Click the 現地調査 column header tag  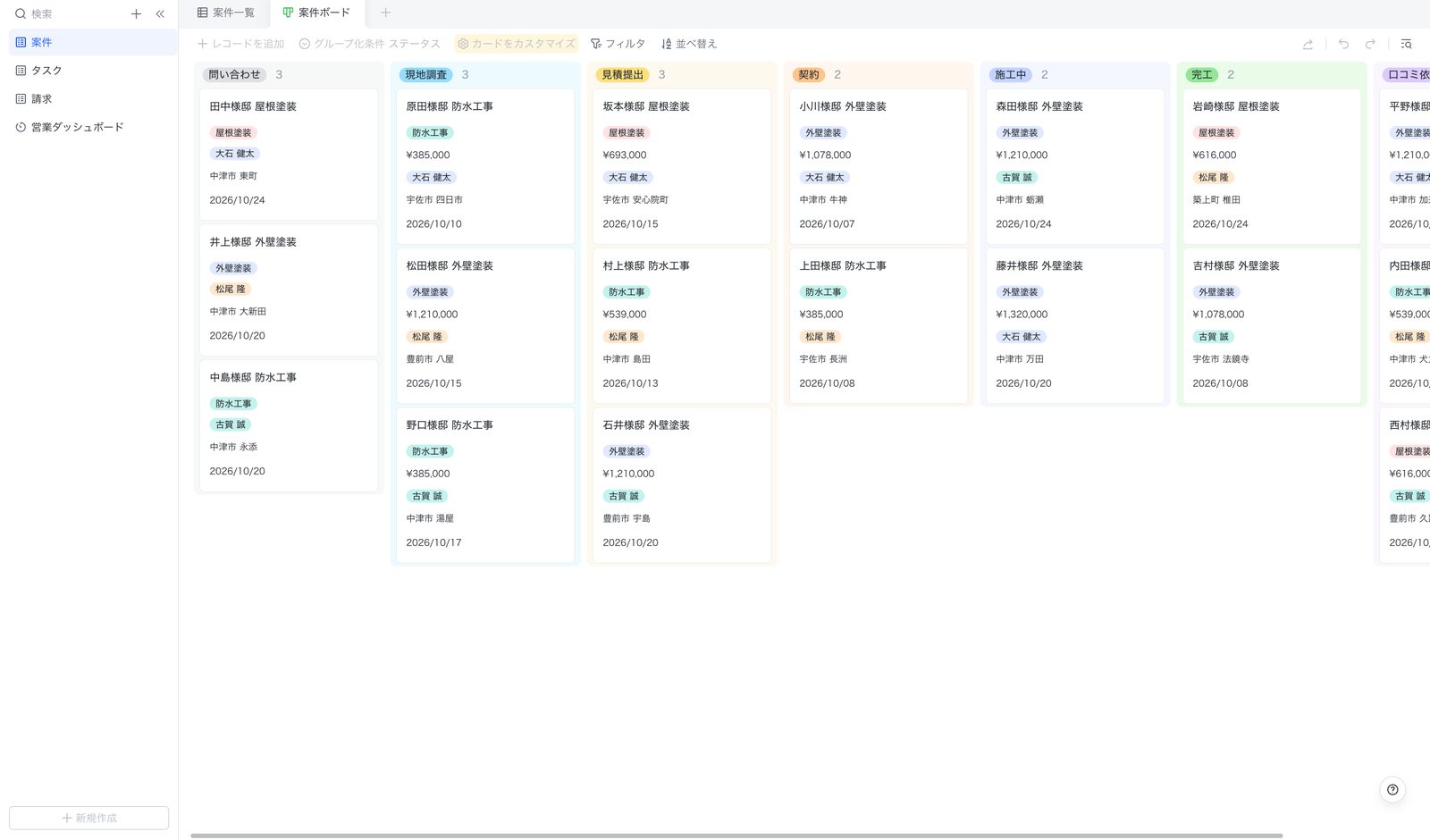(x=426, y=75)
